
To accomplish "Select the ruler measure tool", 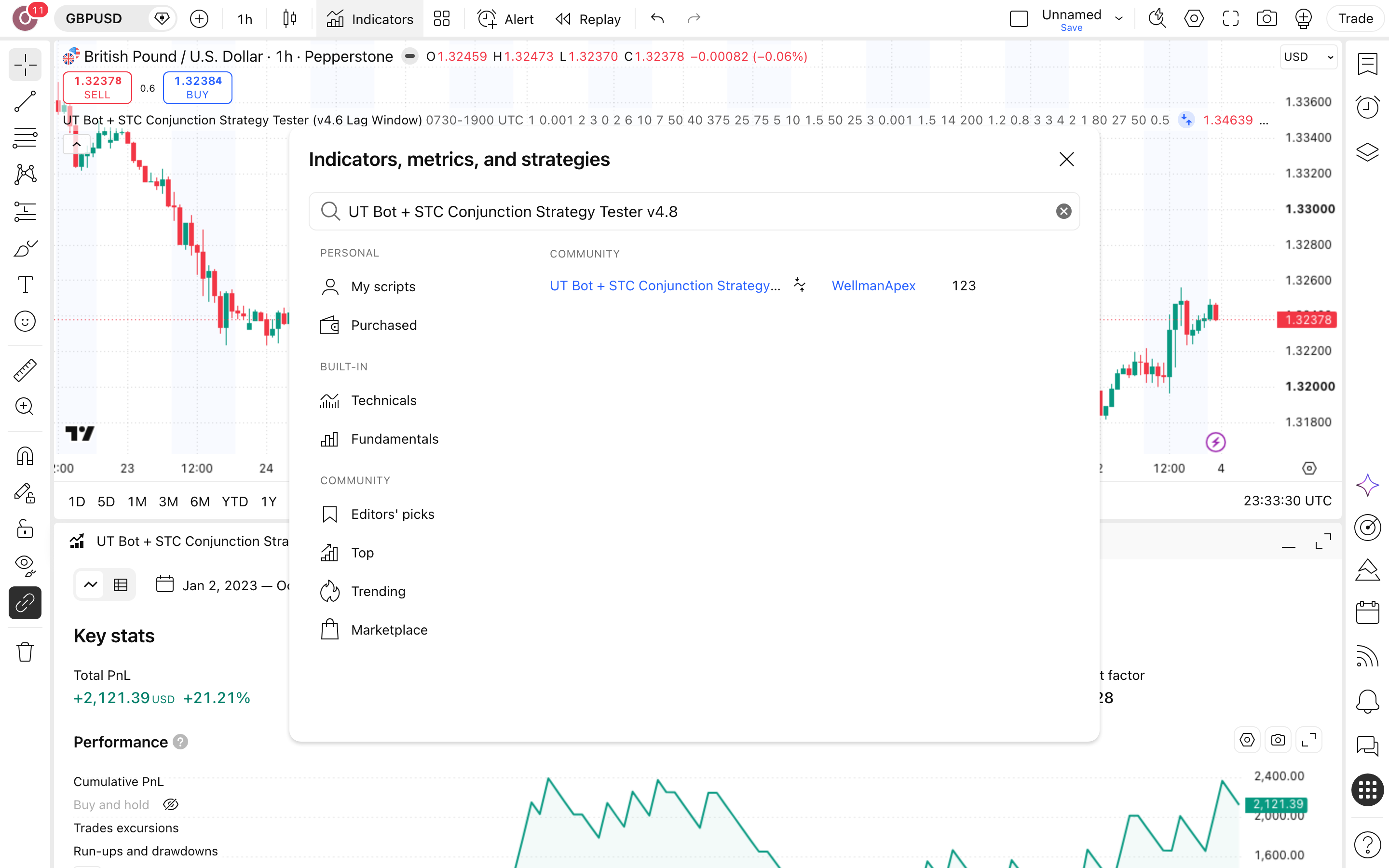I will click(25, 370).
